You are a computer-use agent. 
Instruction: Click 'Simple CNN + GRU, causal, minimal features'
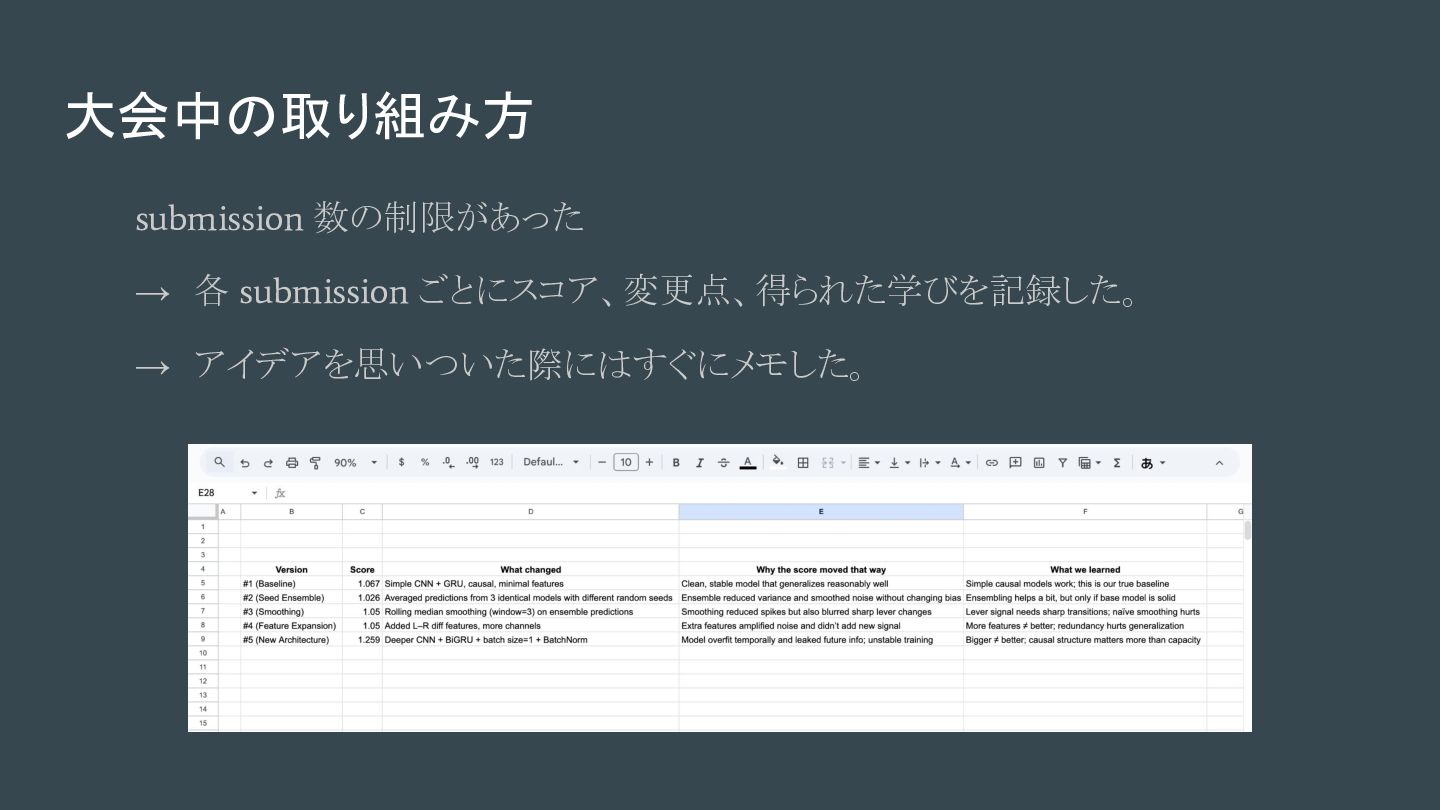[x=474, y=583]
